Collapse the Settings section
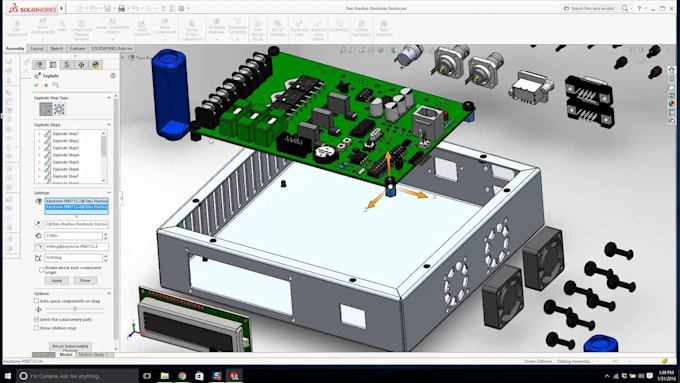Viewport: 680px width, 383px height. [x=109, y=193]
